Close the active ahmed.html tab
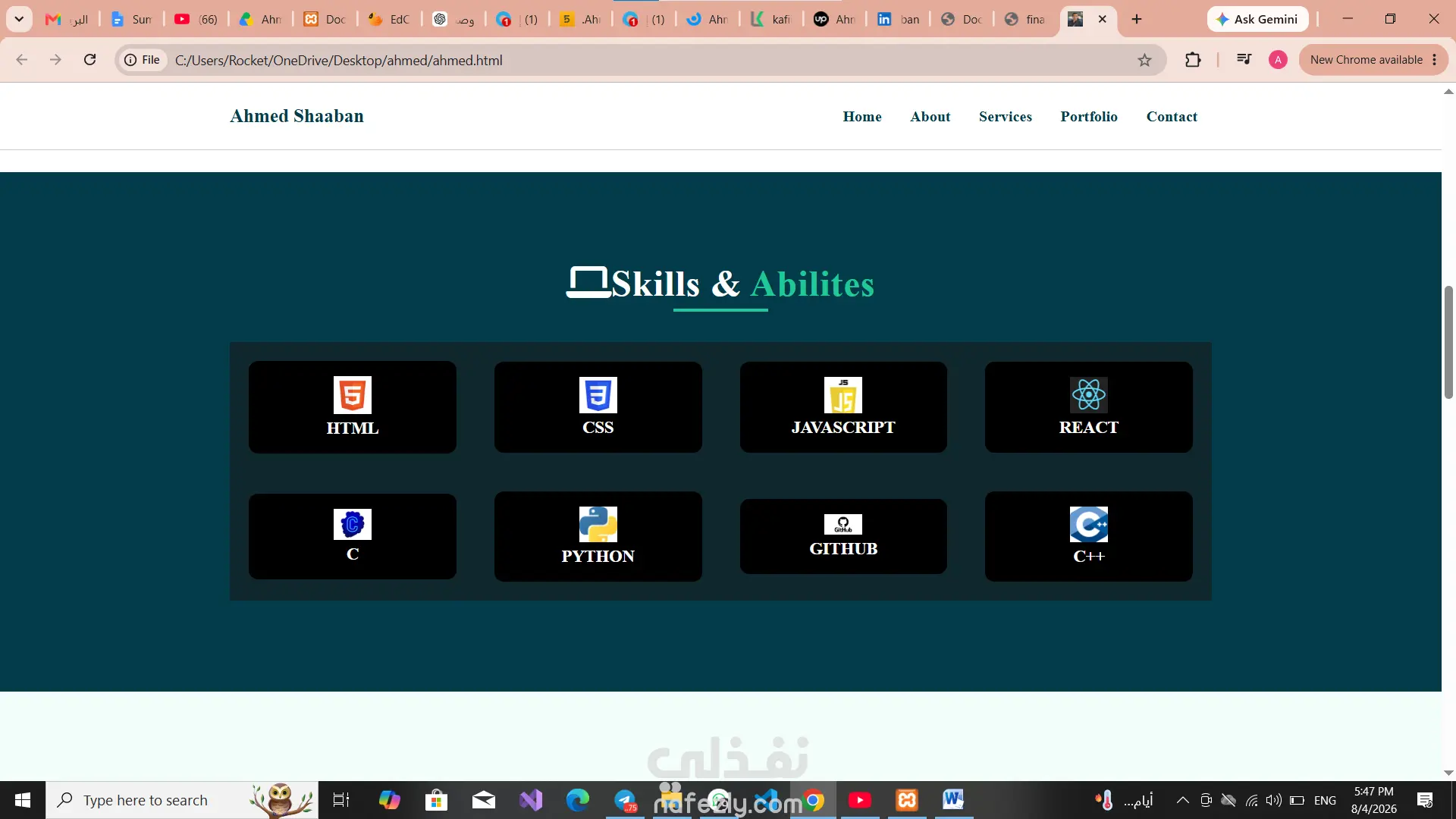1456x819 pixels. pyautogui.click(x=1103, y=19)
